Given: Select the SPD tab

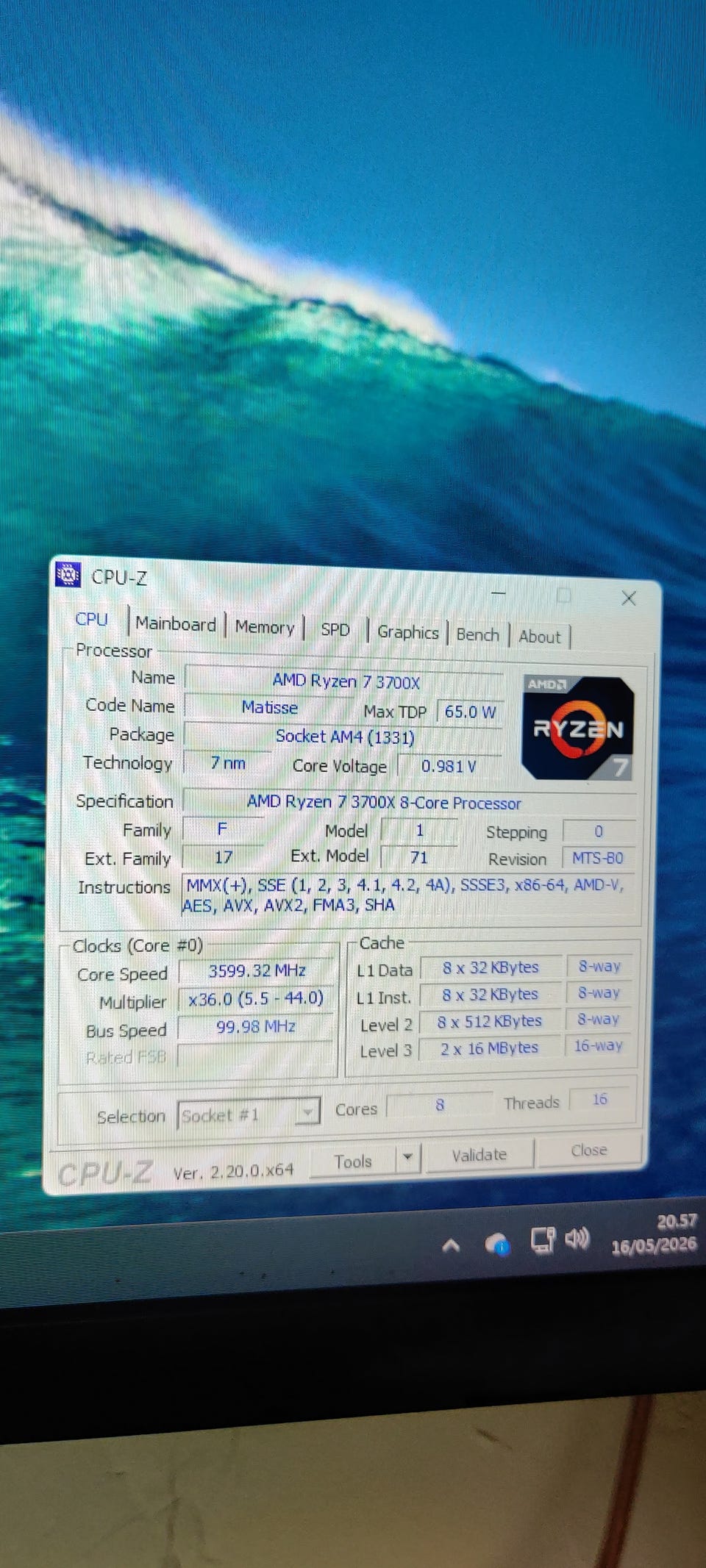Looking at the screenshot, I should pos(335,630).
